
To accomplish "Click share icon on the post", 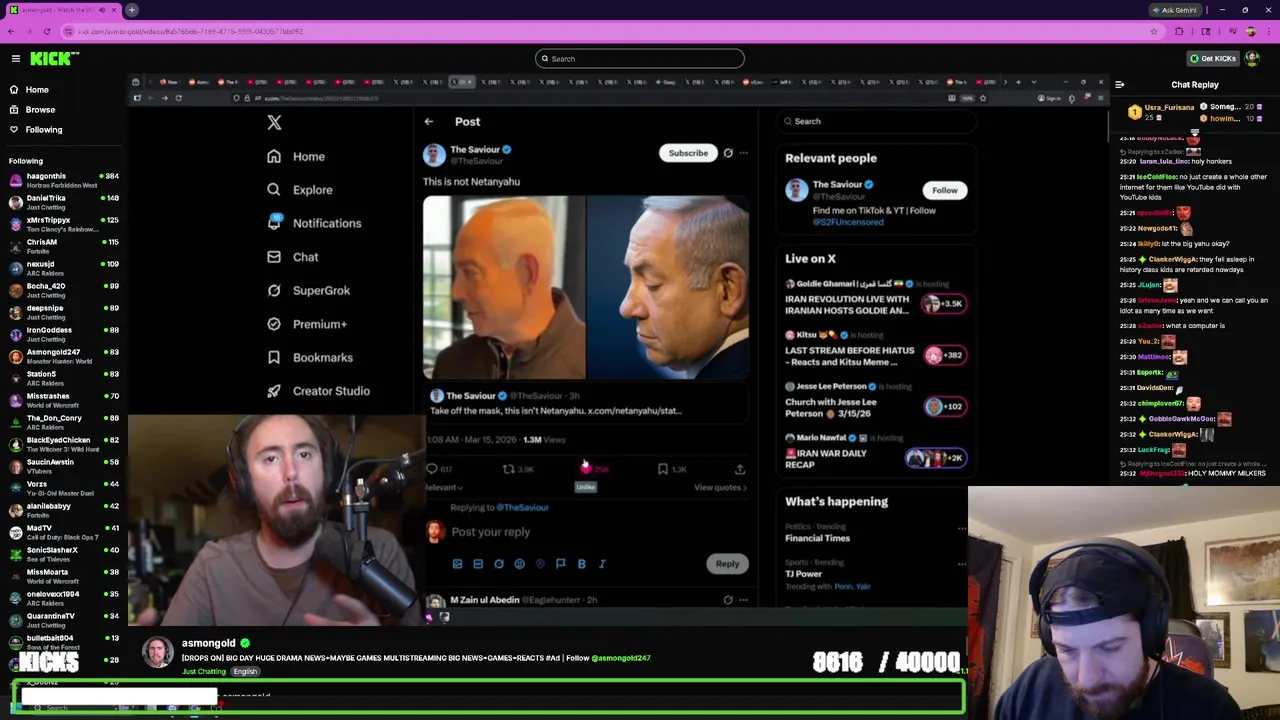I will tap(740, 469).
